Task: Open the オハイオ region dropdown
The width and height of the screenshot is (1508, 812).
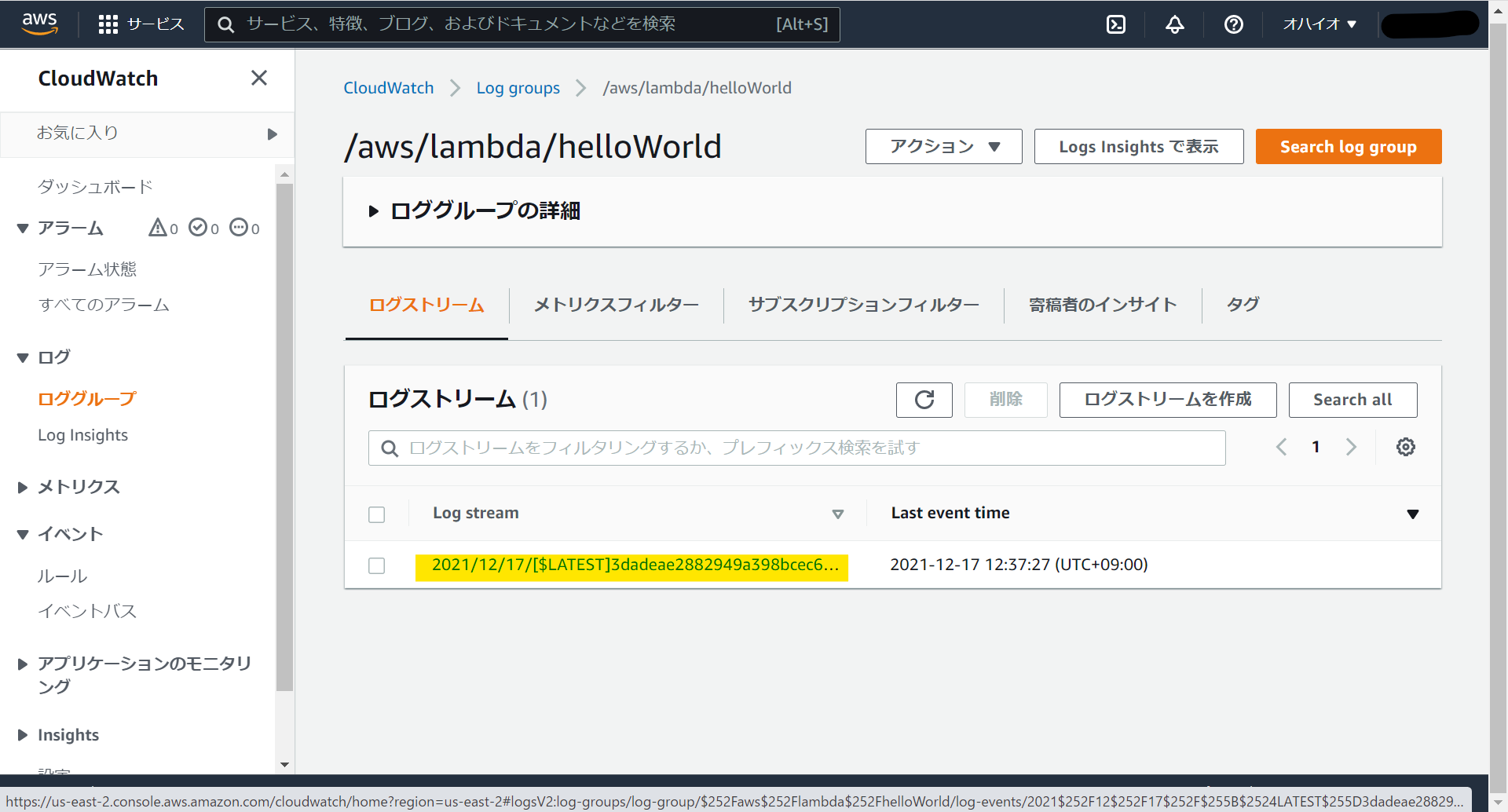Action: pos(1320,24)
